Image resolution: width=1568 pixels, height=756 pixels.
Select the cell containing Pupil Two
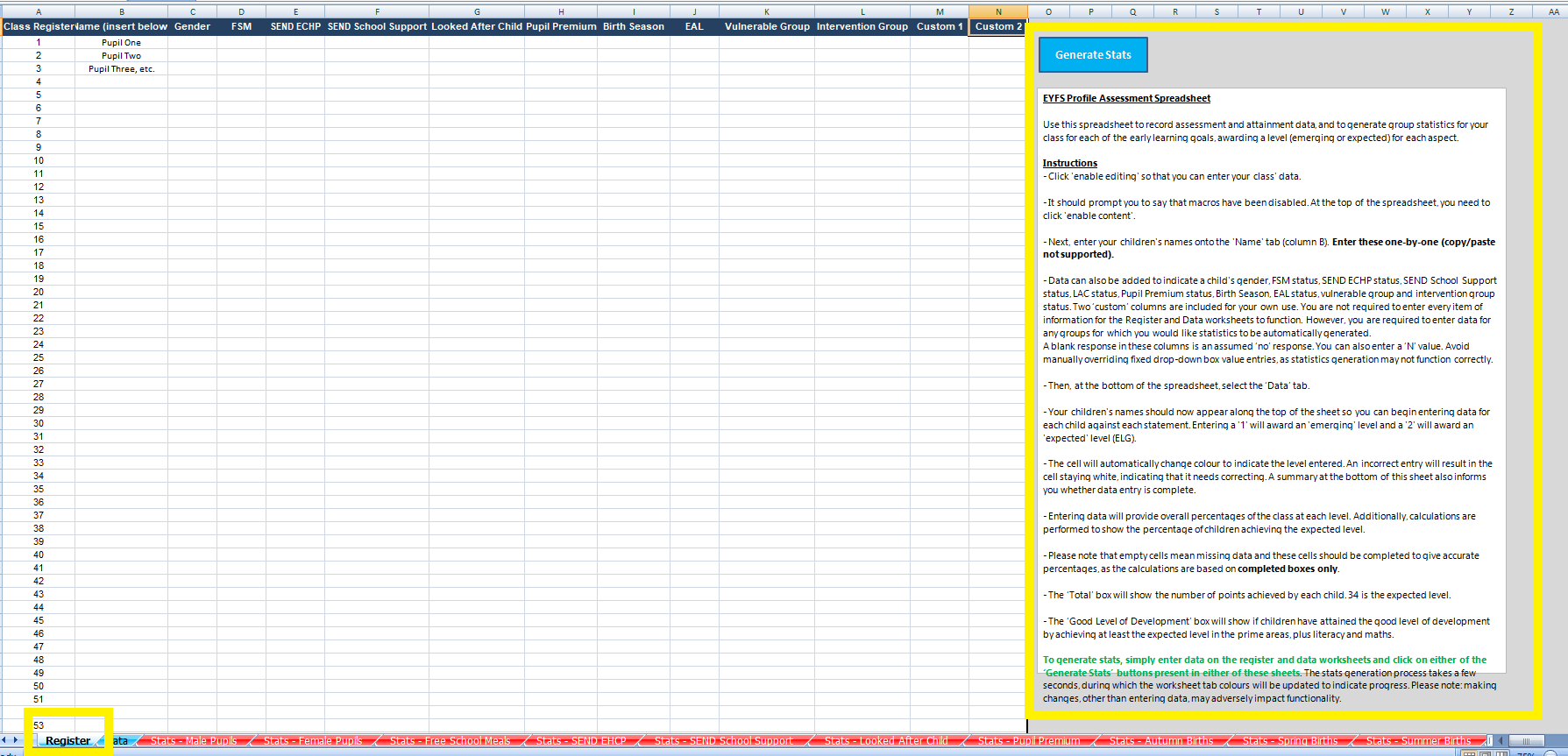pyautogui.click(x=121, y=55)
